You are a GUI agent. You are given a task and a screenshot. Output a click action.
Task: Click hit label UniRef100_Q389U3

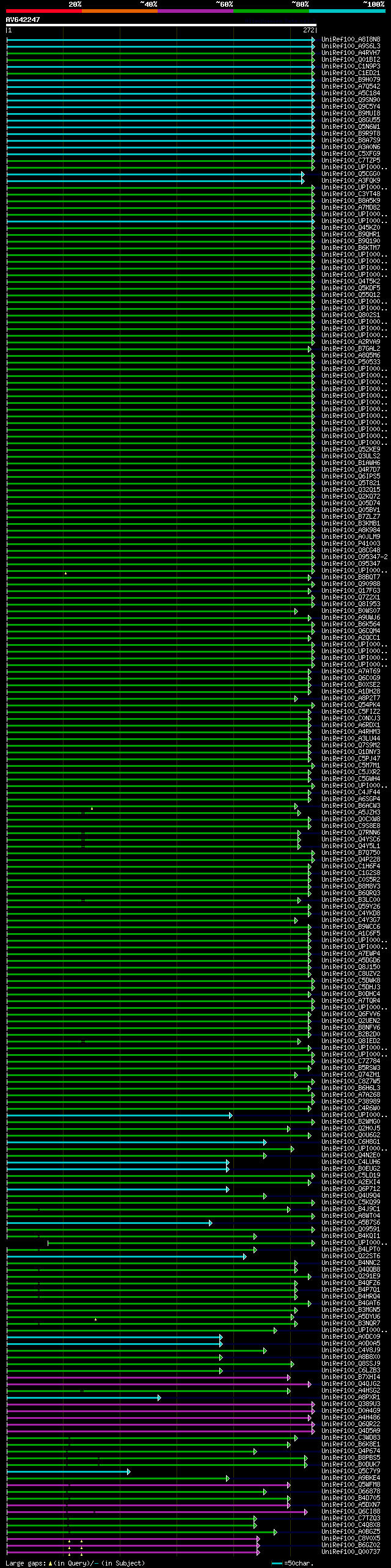tap(351, 1404)
